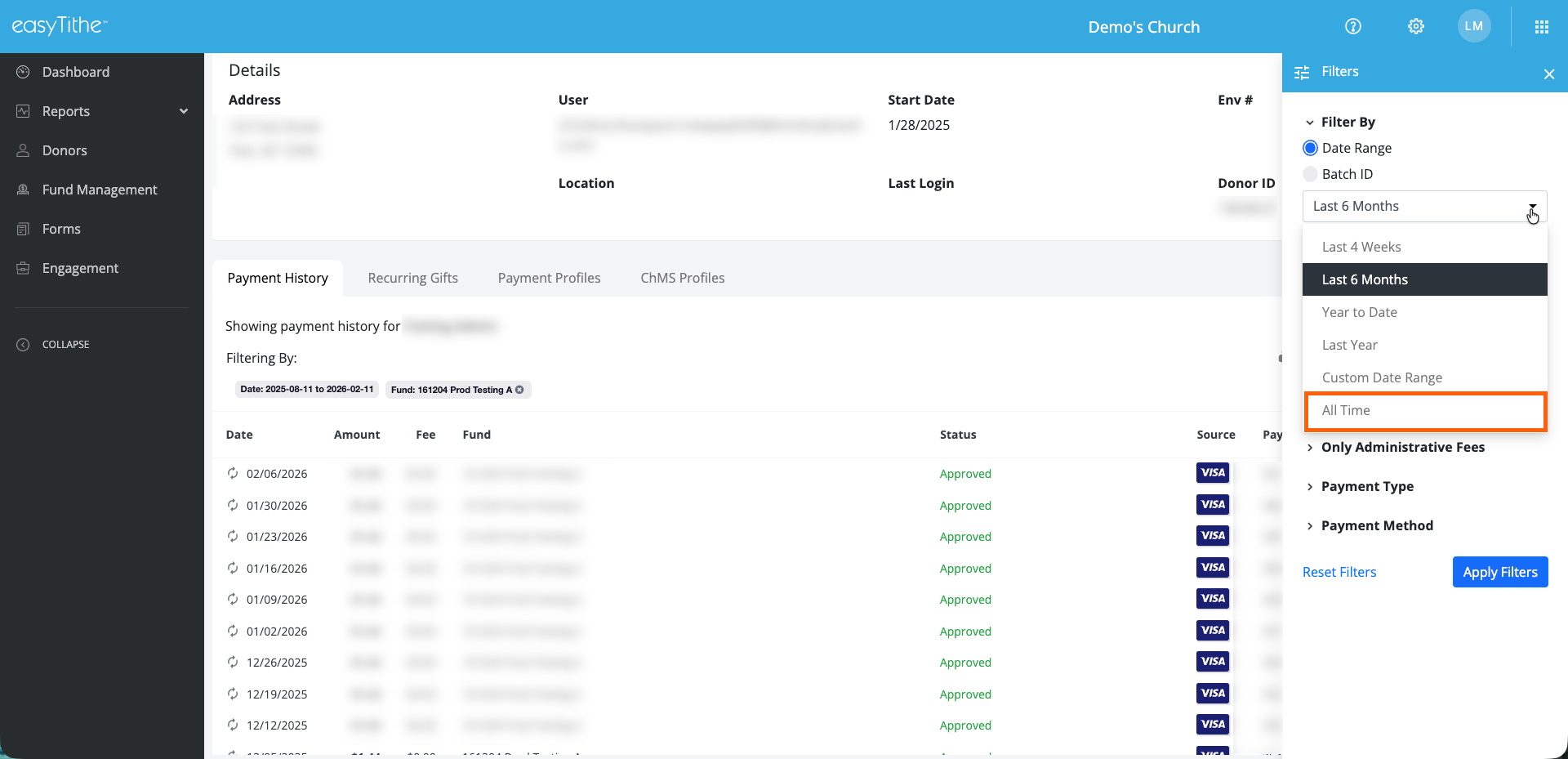
Task: Close the Filters panel
Action: [1548, 74]
